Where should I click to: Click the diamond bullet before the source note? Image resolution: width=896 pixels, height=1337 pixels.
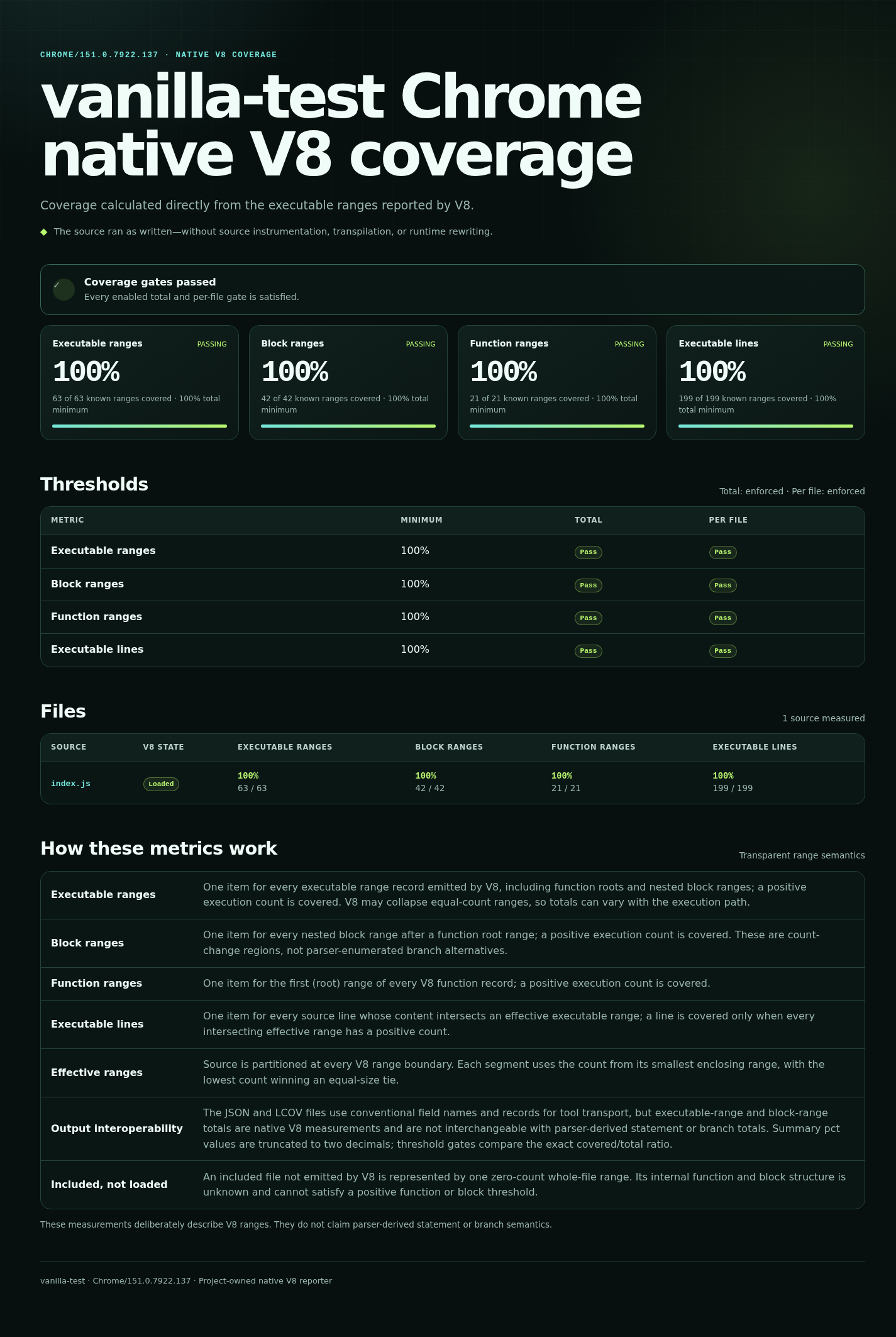pyautogui.click(x=44, y=232)
